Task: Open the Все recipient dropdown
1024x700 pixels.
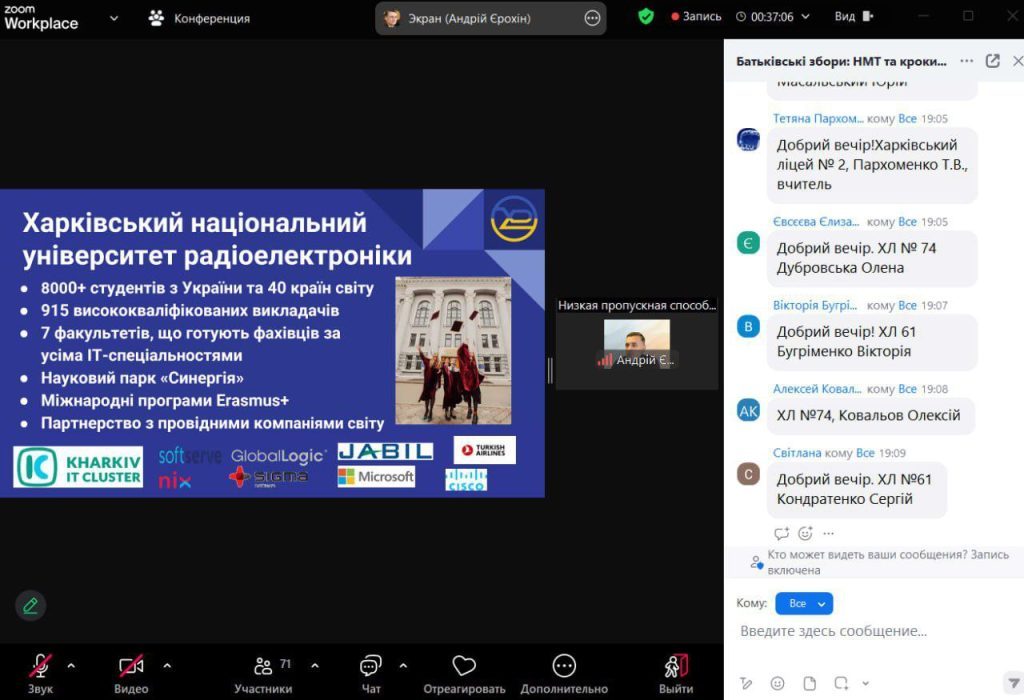Action: (x=804, y=604)
